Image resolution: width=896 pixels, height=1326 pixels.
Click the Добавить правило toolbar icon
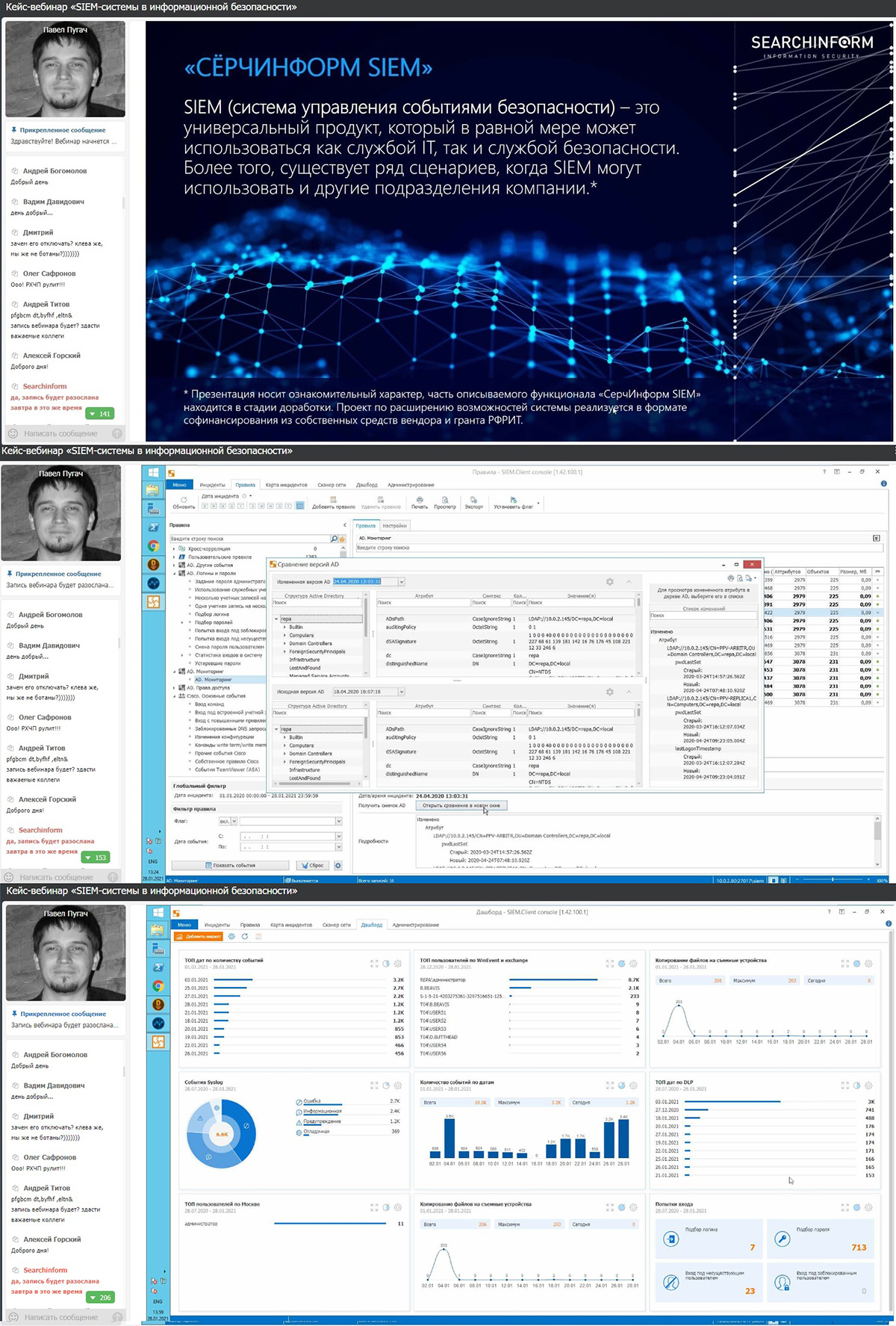(333, 499)
